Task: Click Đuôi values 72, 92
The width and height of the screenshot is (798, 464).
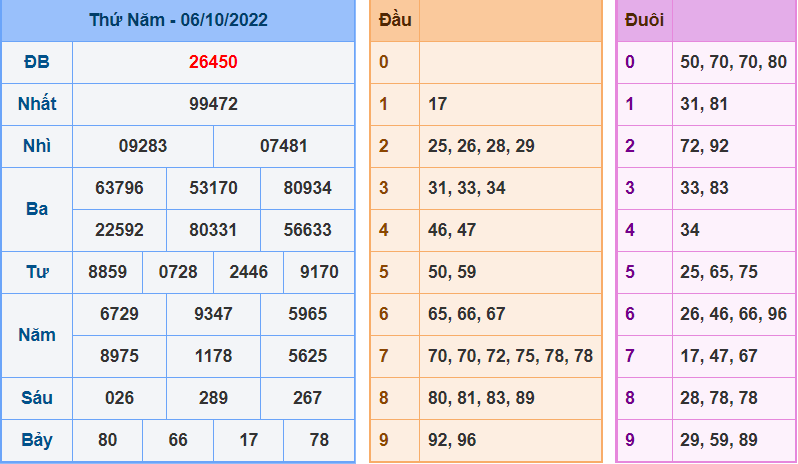Action: pyautogui.click(x=704, y=146)
